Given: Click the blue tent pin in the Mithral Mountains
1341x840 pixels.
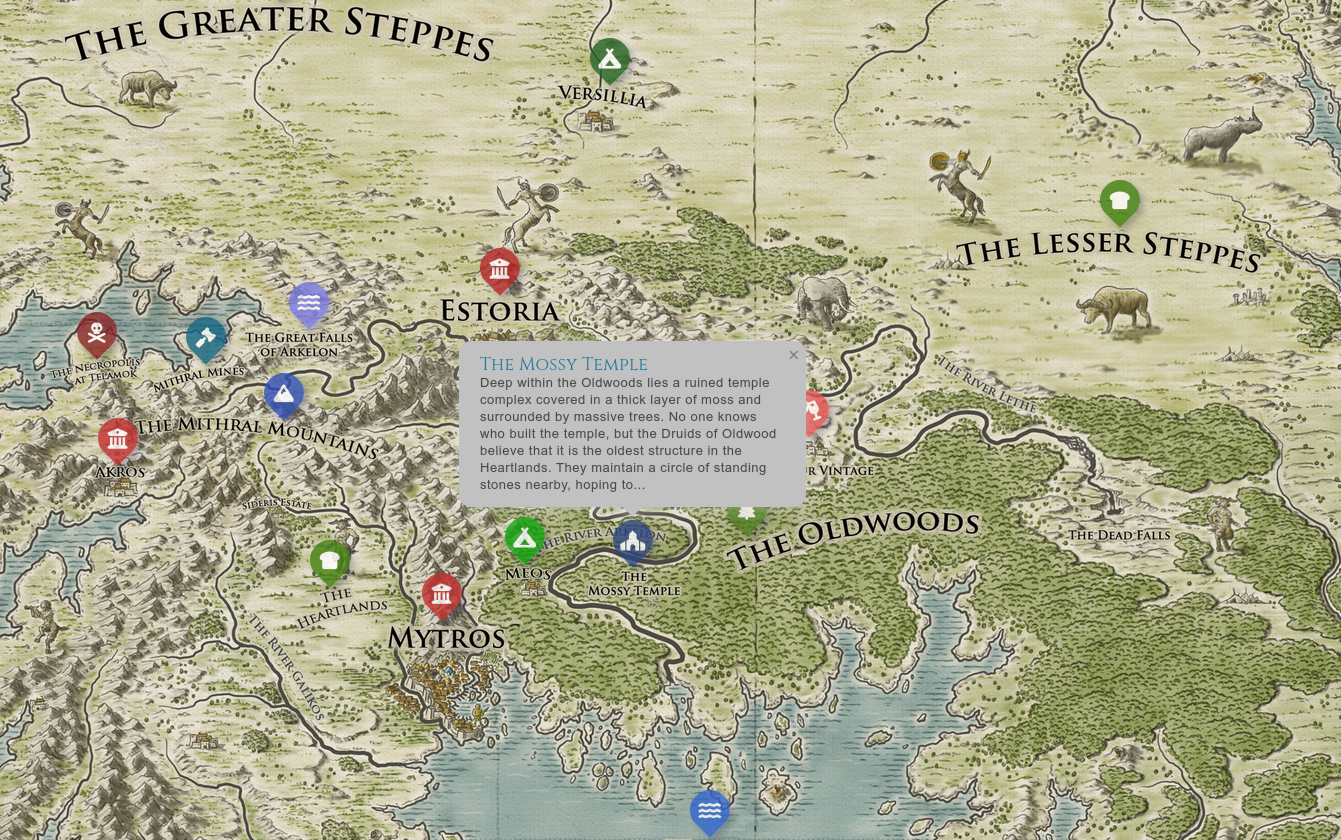Looking at the screenshot, I should point(284,394).
